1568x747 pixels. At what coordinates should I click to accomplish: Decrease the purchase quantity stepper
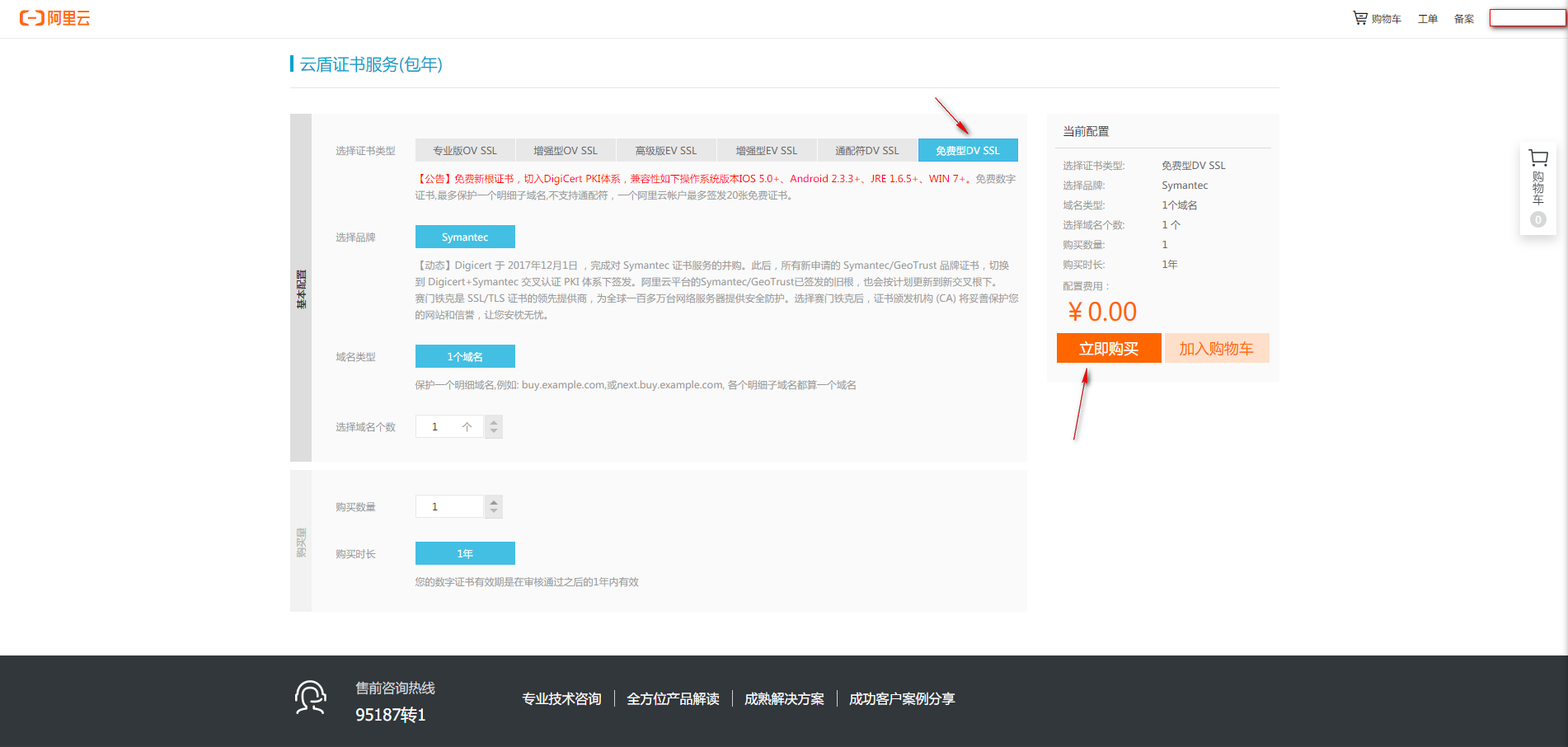494,512
